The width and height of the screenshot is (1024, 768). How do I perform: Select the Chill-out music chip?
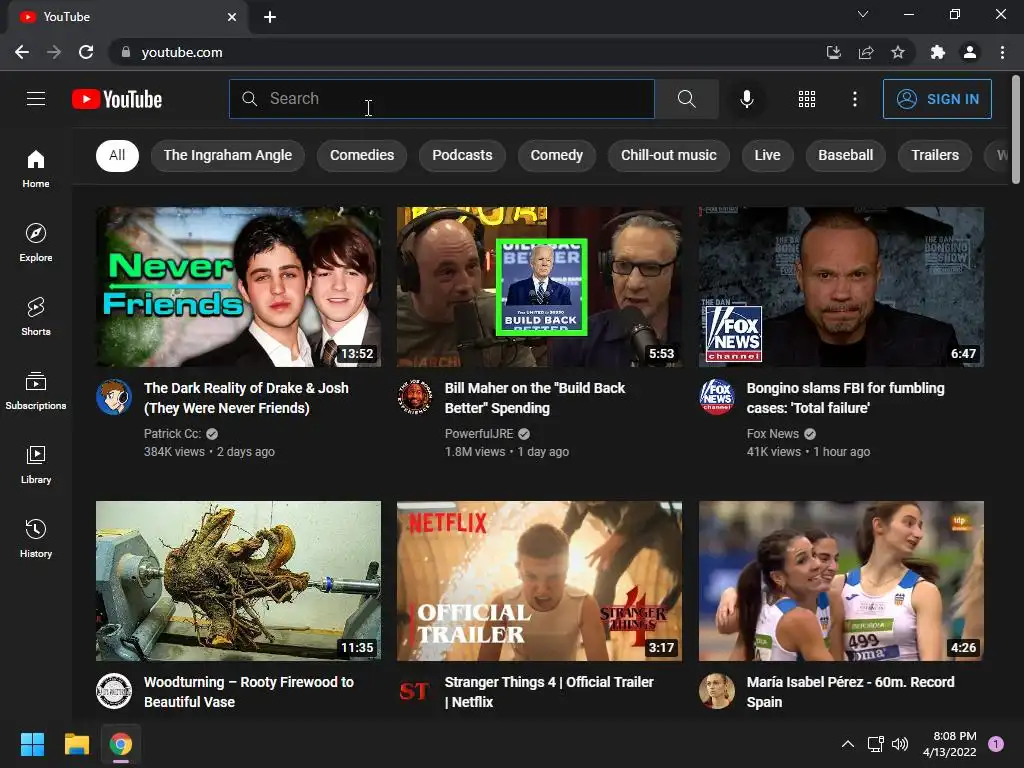coord(669,155)
